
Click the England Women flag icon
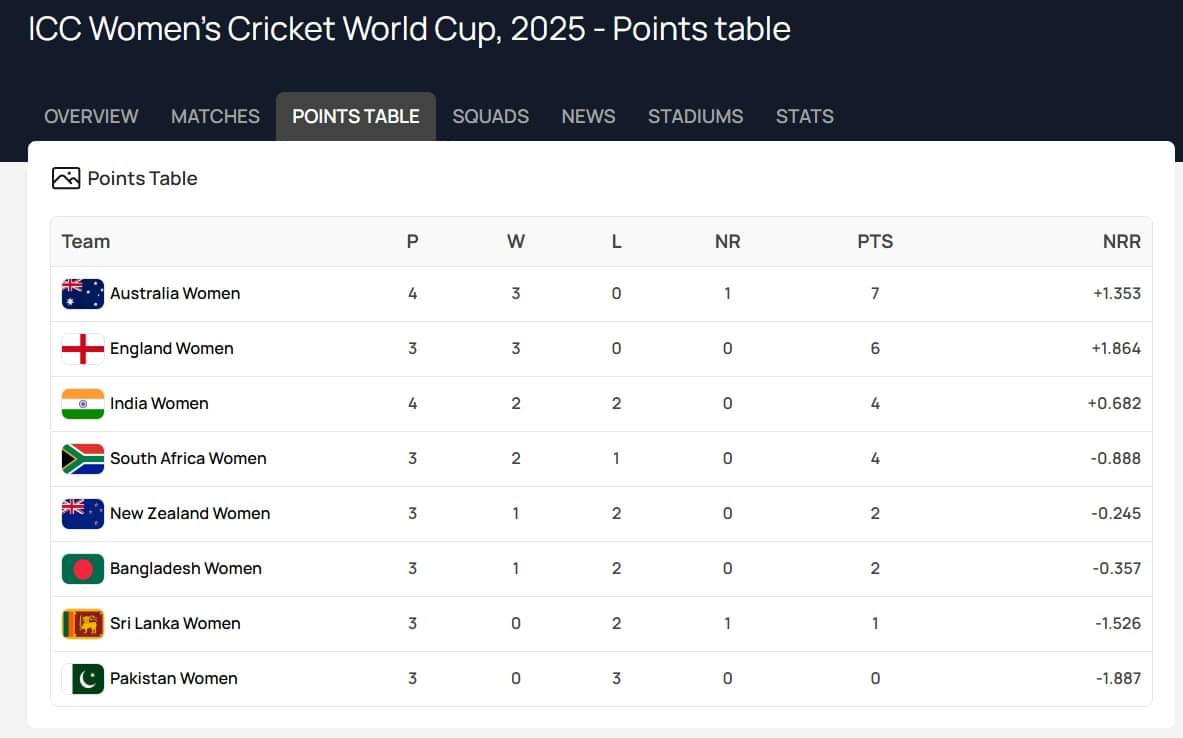tap(83, 349)
